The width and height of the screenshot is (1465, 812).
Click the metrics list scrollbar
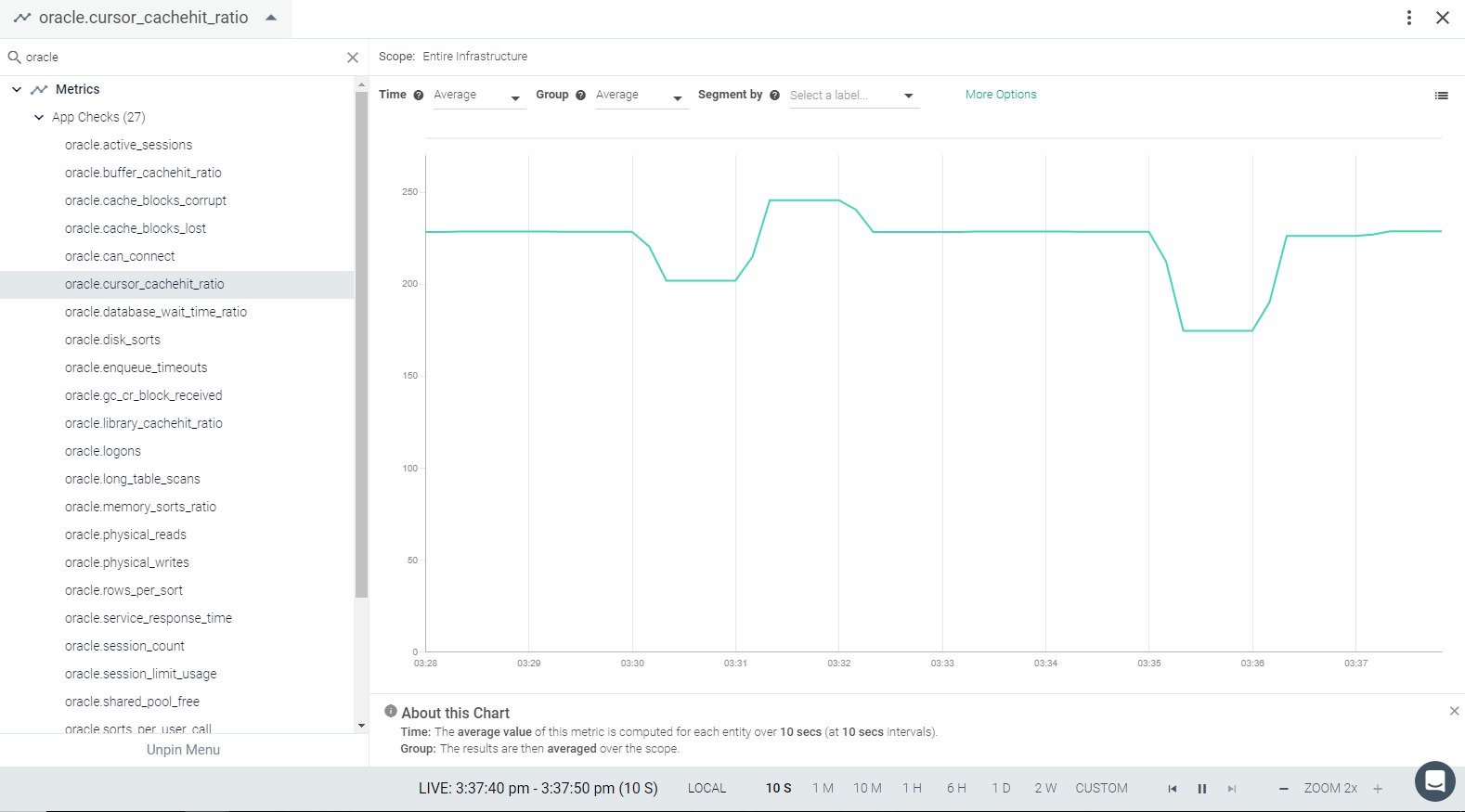(x=361, y=343)
